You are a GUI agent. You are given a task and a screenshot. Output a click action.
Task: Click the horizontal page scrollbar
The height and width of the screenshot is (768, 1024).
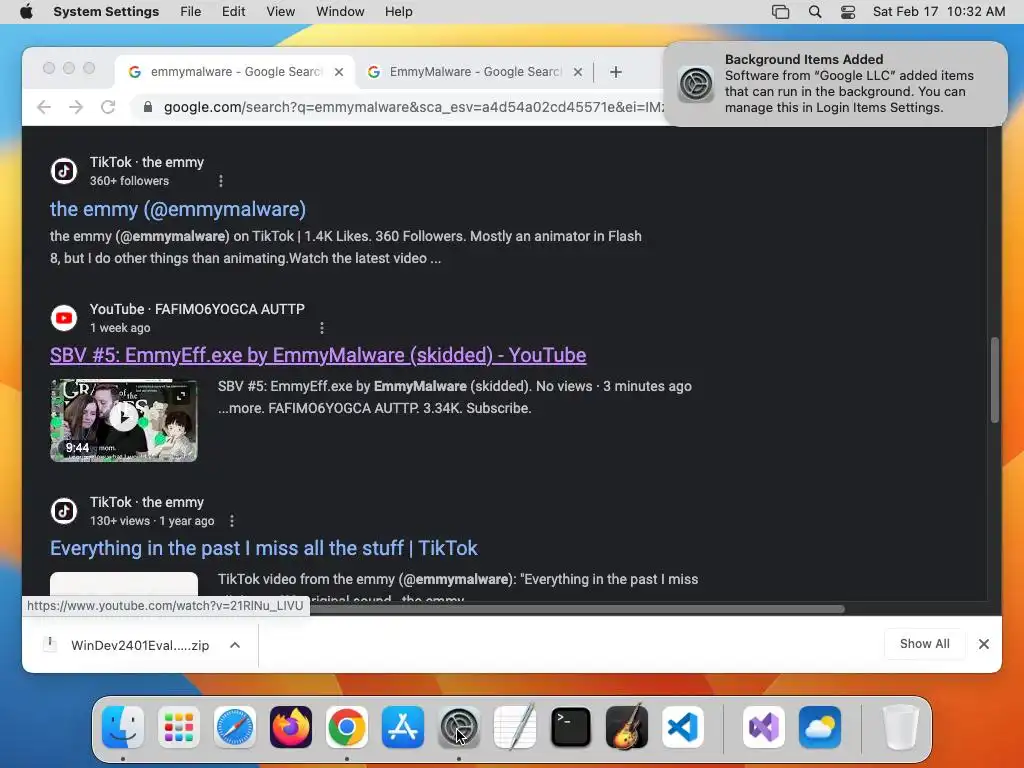577,609
